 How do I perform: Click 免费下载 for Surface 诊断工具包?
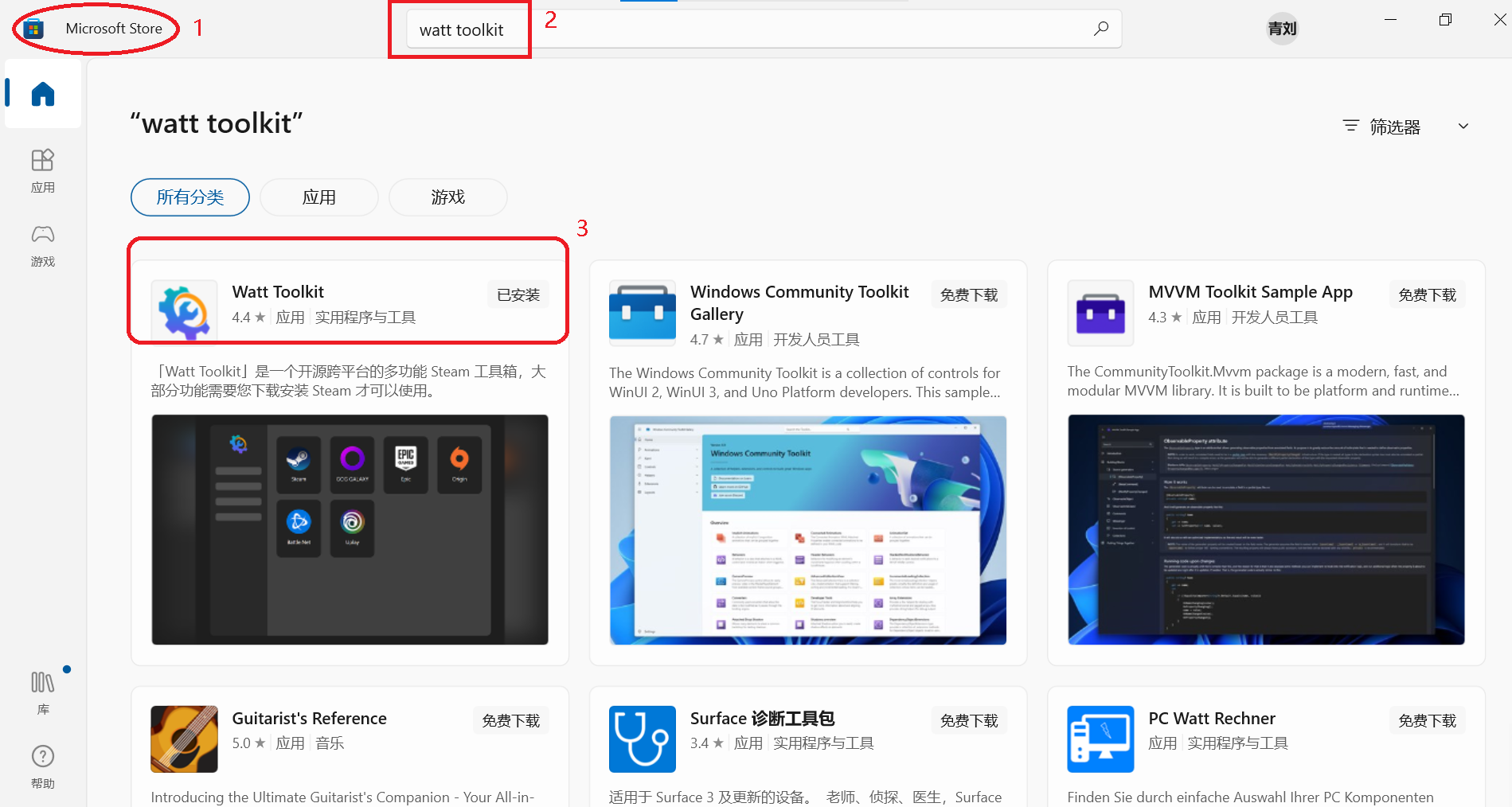pyautogui.click(x=969, y=720)
